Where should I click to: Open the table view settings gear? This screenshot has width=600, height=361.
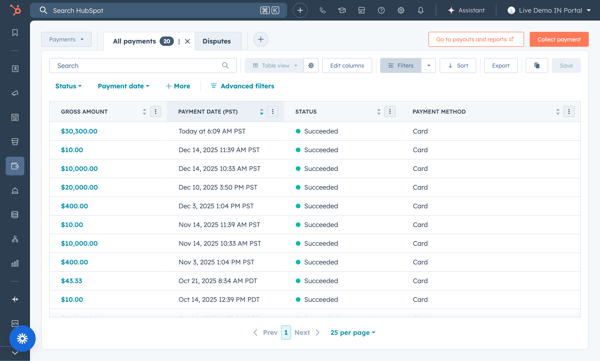[311, 65]
